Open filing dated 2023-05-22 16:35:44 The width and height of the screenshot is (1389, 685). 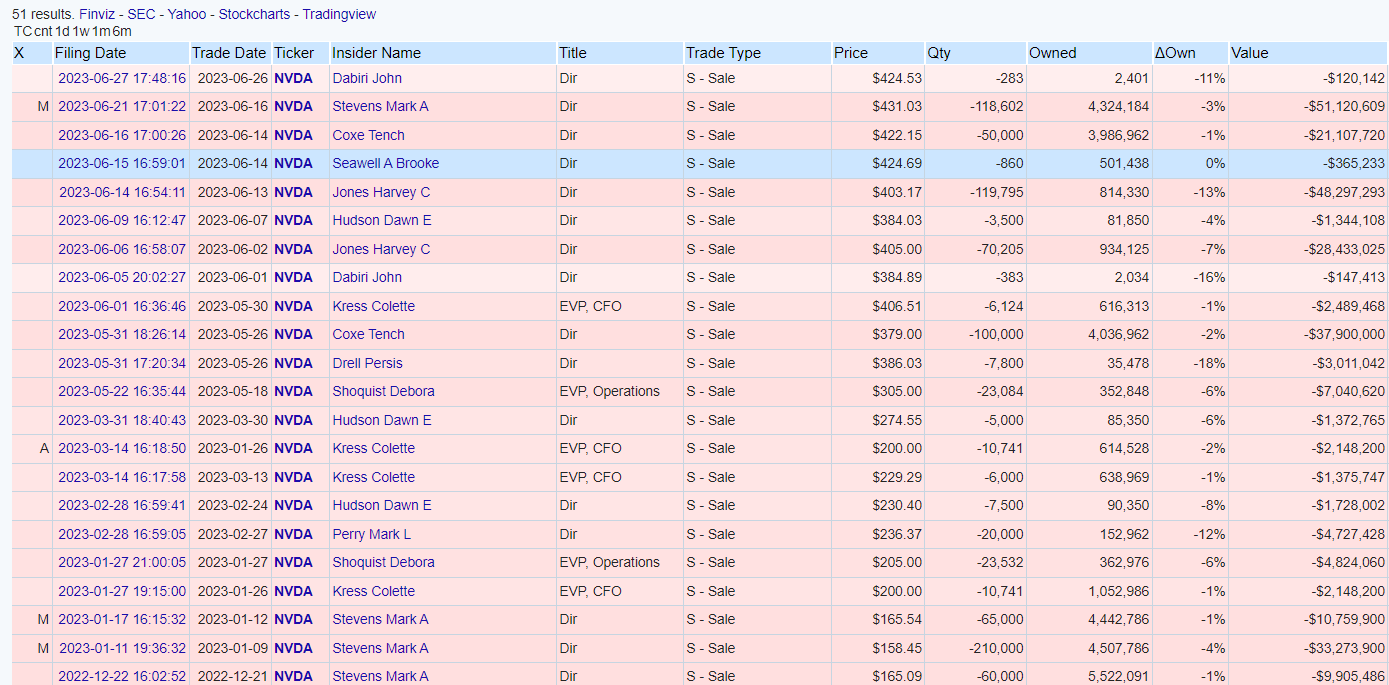[x=122, y=391]
